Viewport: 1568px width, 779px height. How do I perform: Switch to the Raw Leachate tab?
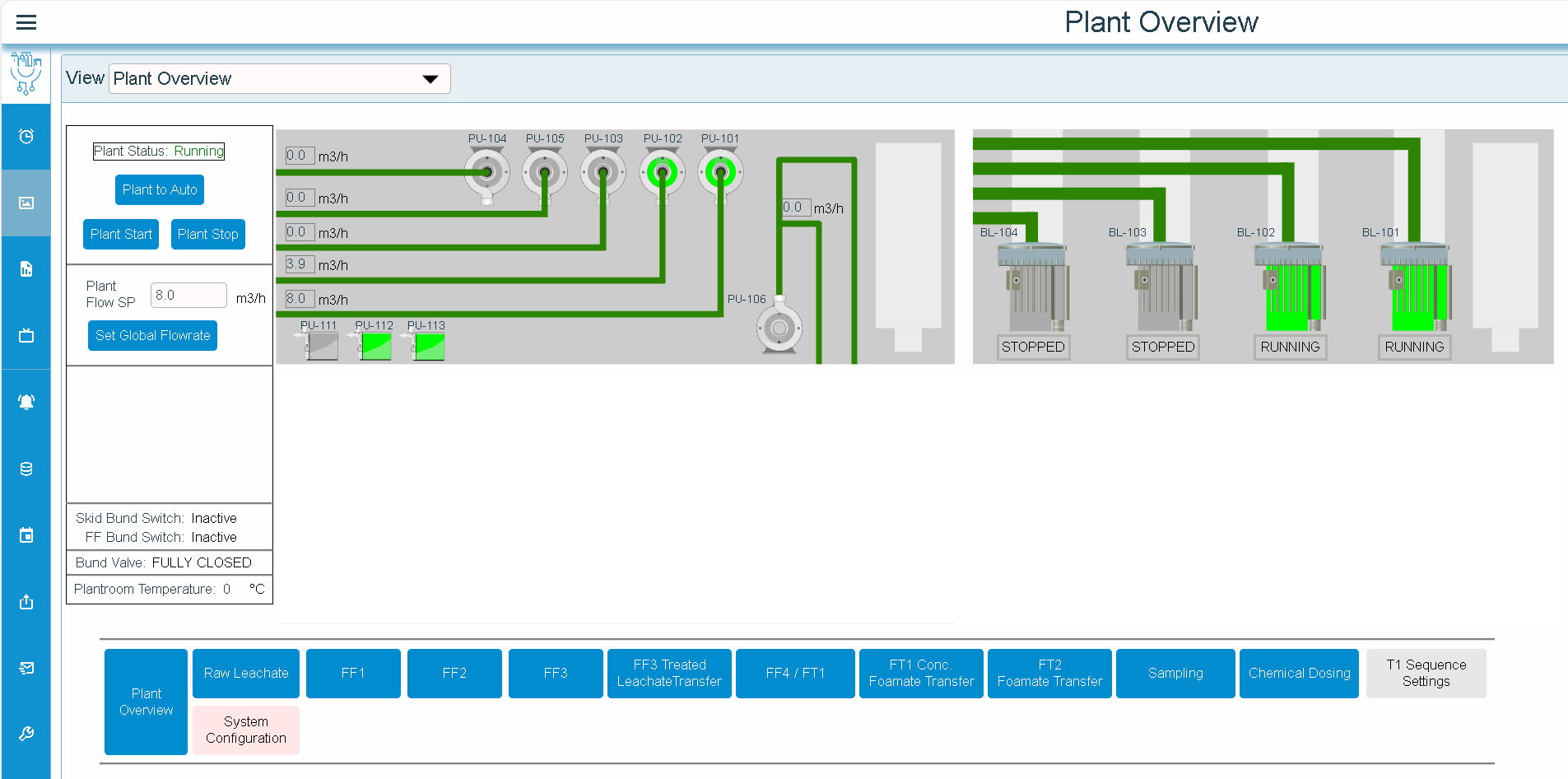246,674
